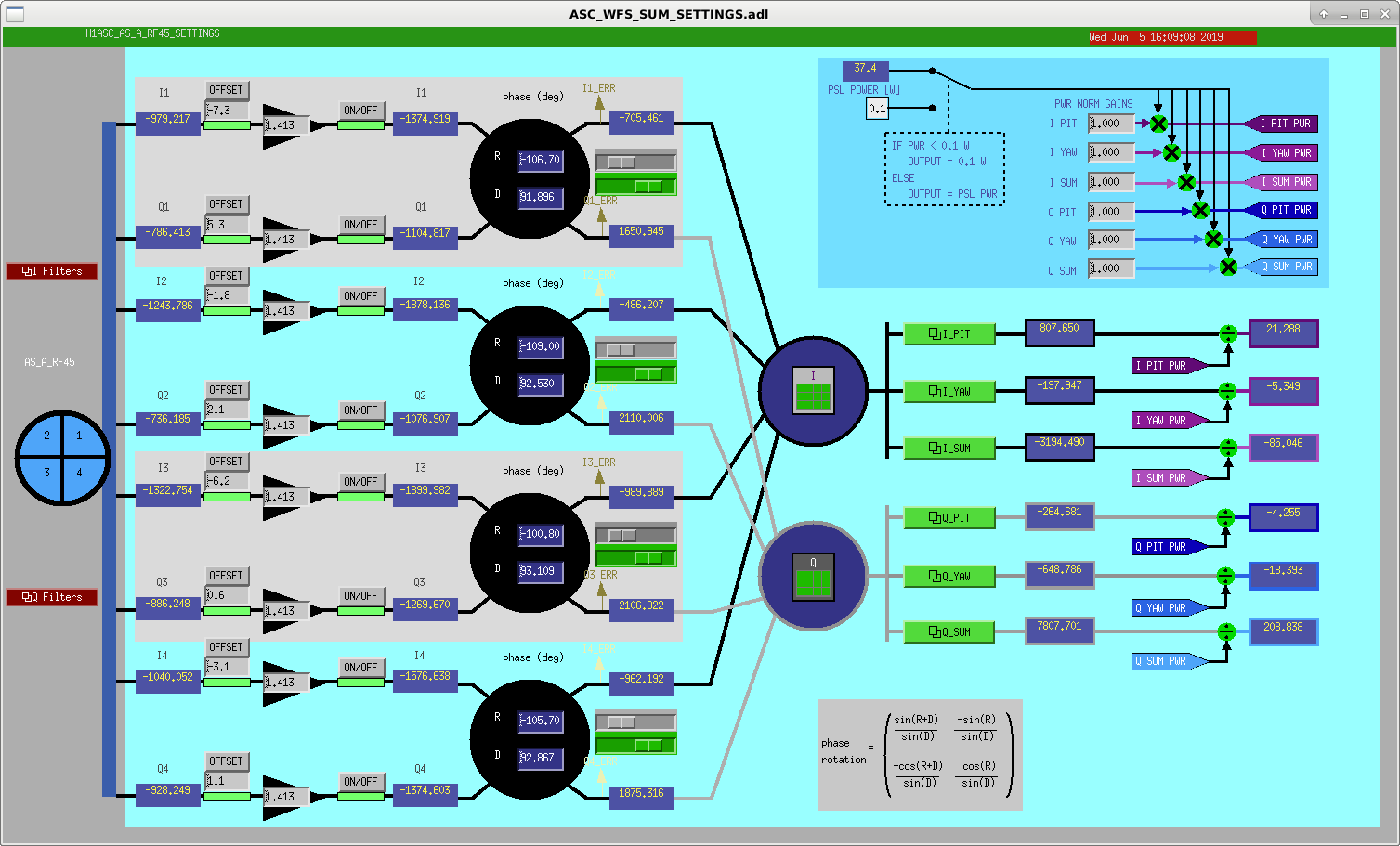Adjust the first phase rotator gray slider
Viewport: 1400px width, 846px height.
click(635, 162)
